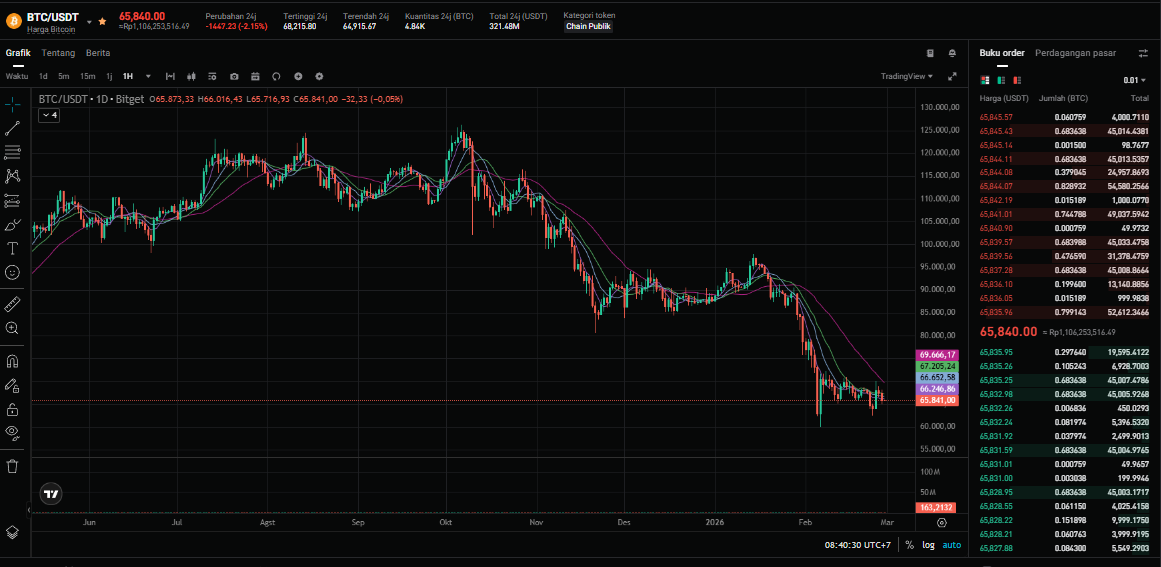The image size is (1161, 567).
Task: Select the trend line drawing tool
Action: pyautogui.click(x=12, y=128)
